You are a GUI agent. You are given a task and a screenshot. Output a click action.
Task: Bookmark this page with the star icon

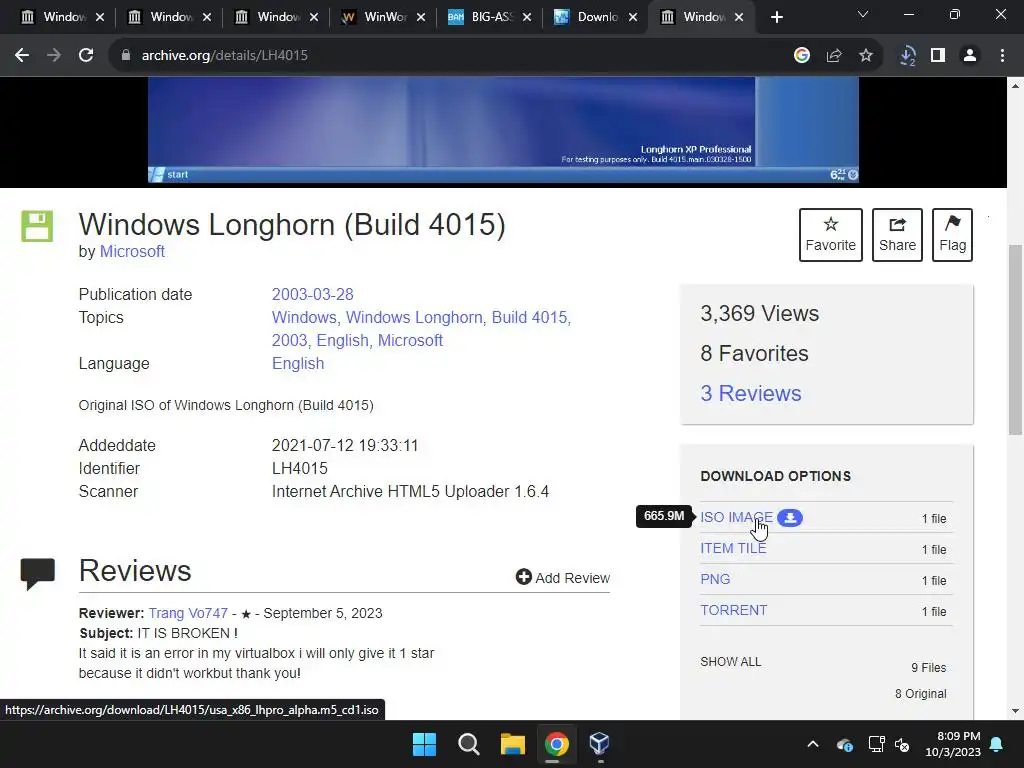(x=866, y=56)
